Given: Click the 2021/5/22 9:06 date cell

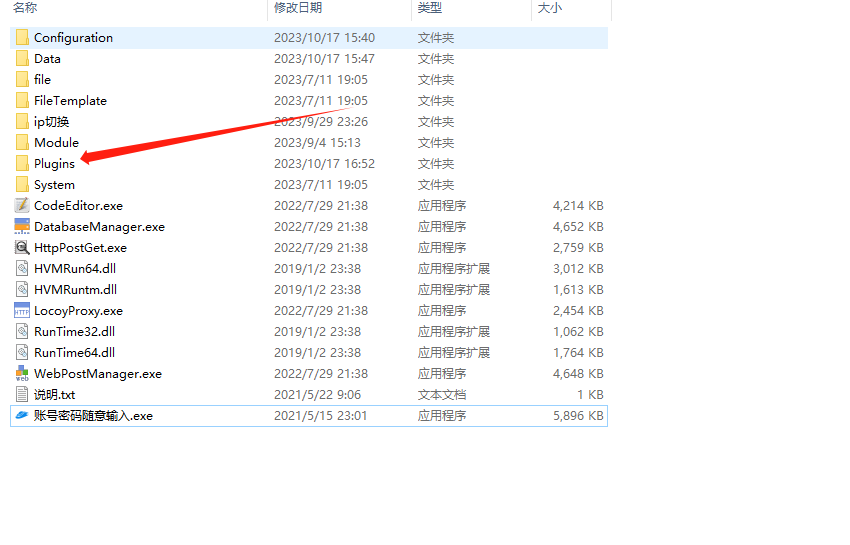Looking at the screenshot, I should [x=317, y=395].
